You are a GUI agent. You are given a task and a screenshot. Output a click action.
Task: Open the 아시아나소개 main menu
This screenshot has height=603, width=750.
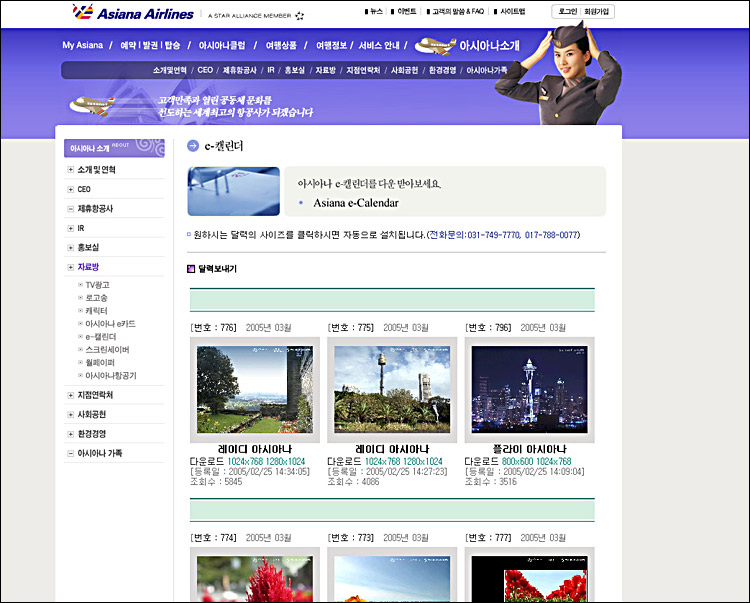489,45
